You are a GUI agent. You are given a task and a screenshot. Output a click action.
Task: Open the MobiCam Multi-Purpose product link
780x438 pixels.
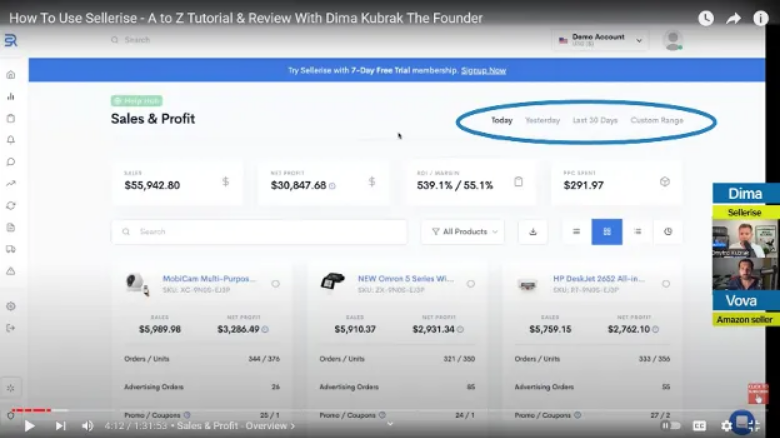point(209,279)
